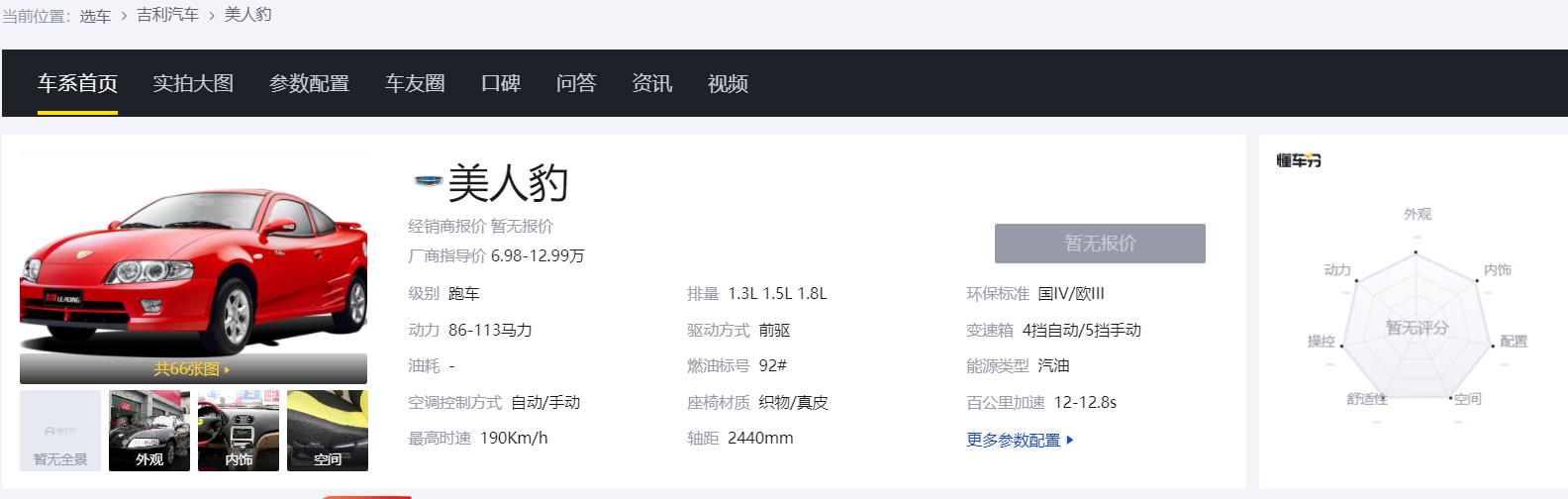Click the 排量 1.3L 1.5L 1.8L value
This screenshot has height=499, width=1568.
click(777, 293)
